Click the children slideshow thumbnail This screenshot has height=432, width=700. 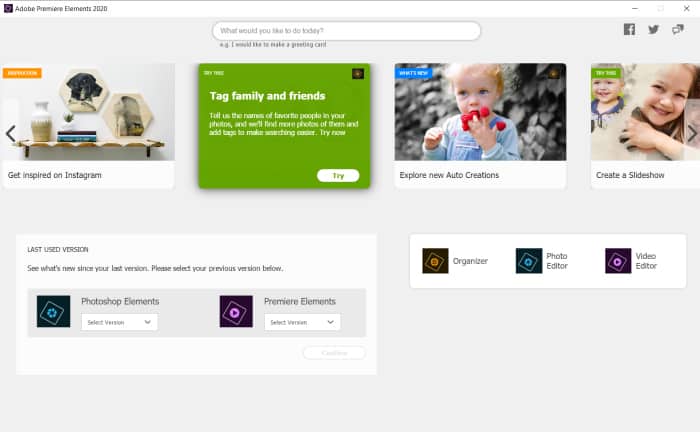coord(646,112)
